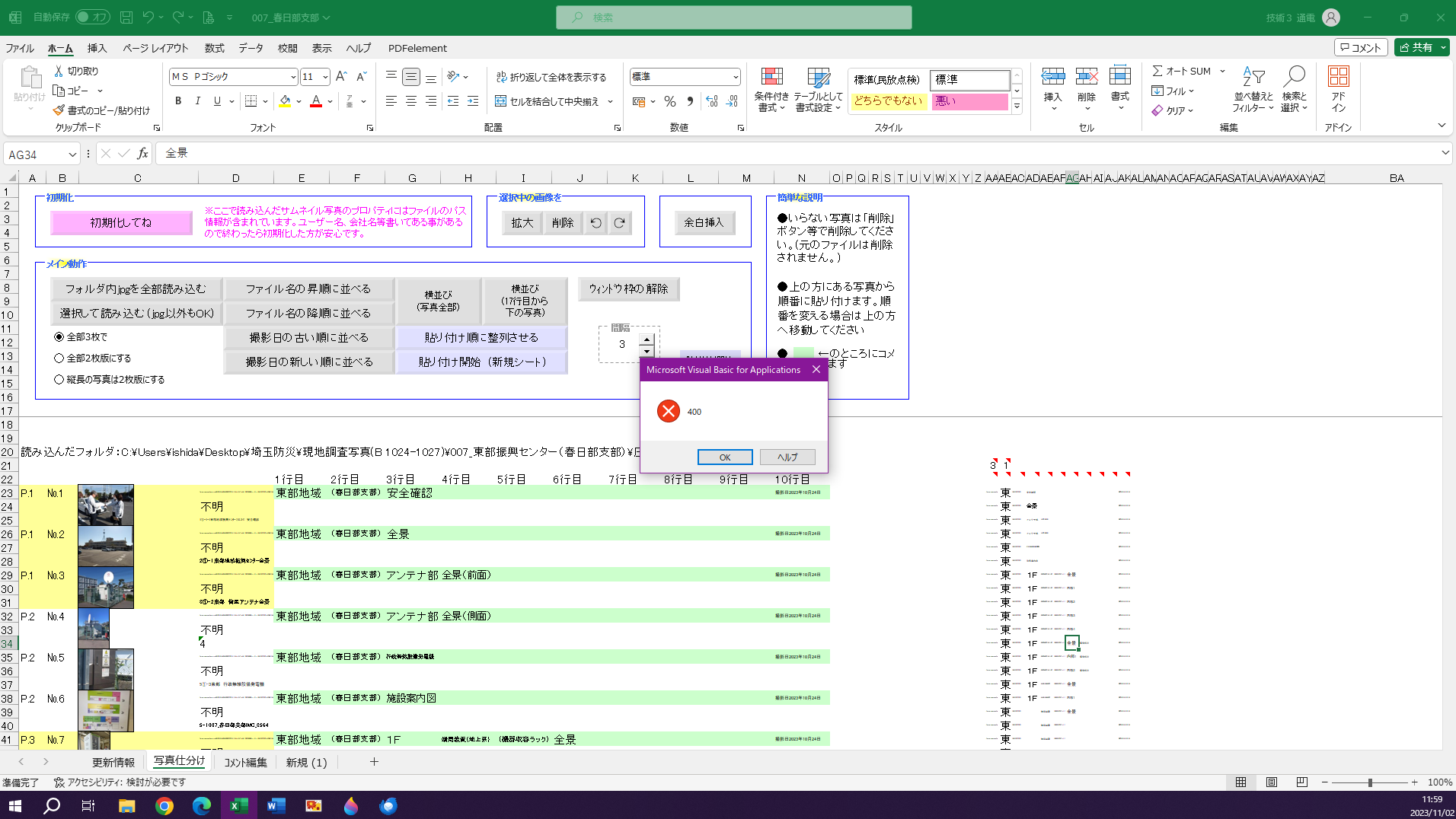This screenshot has height=819, width=1456.
Task: Open Excel from the Windows taskbar
Action: (x=238, y=805)
